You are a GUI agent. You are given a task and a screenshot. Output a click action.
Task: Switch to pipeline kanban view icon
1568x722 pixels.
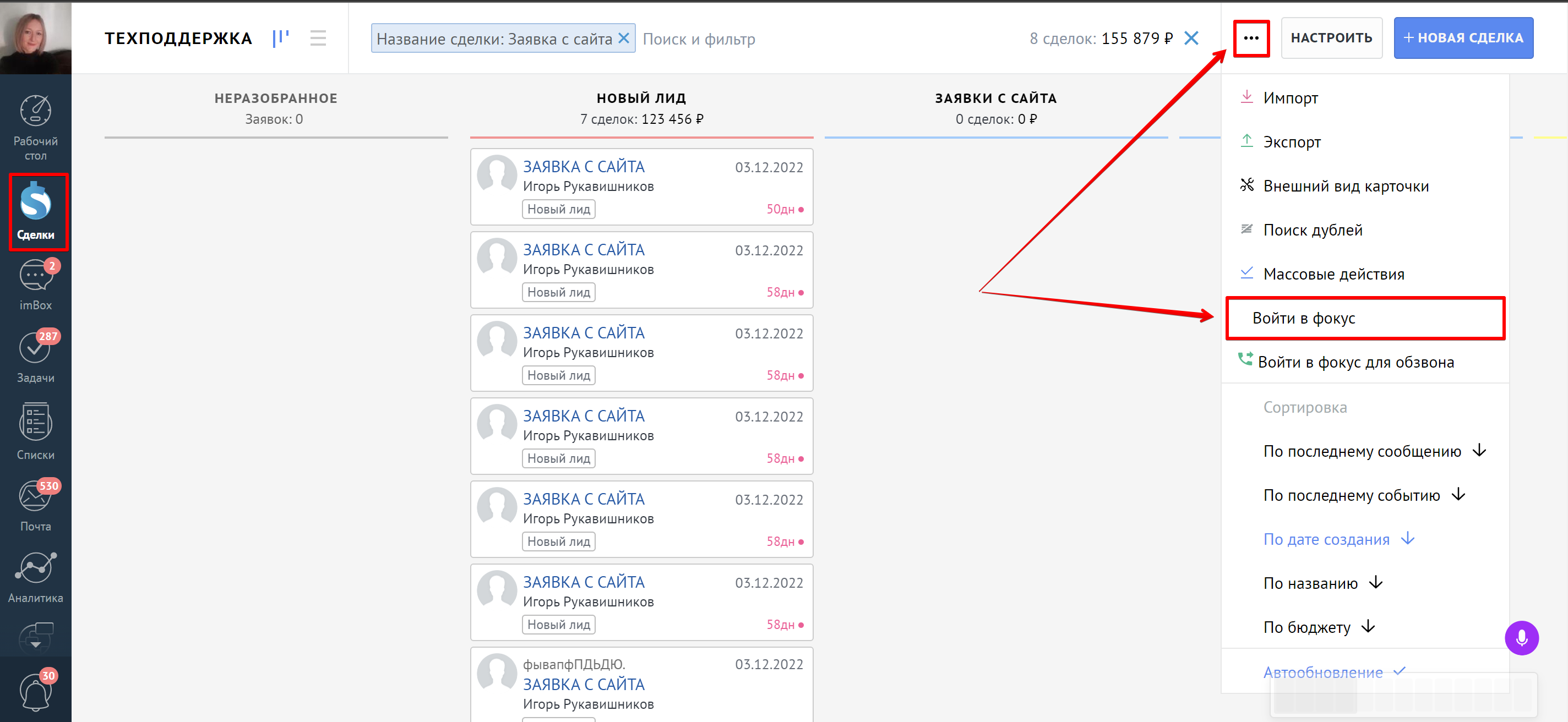tap(281, 39)
